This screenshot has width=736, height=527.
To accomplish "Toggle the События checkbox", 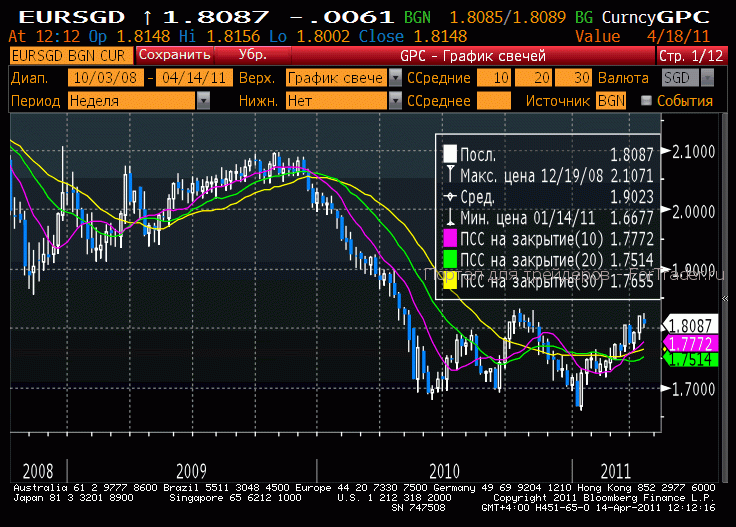I will (646, 100).
